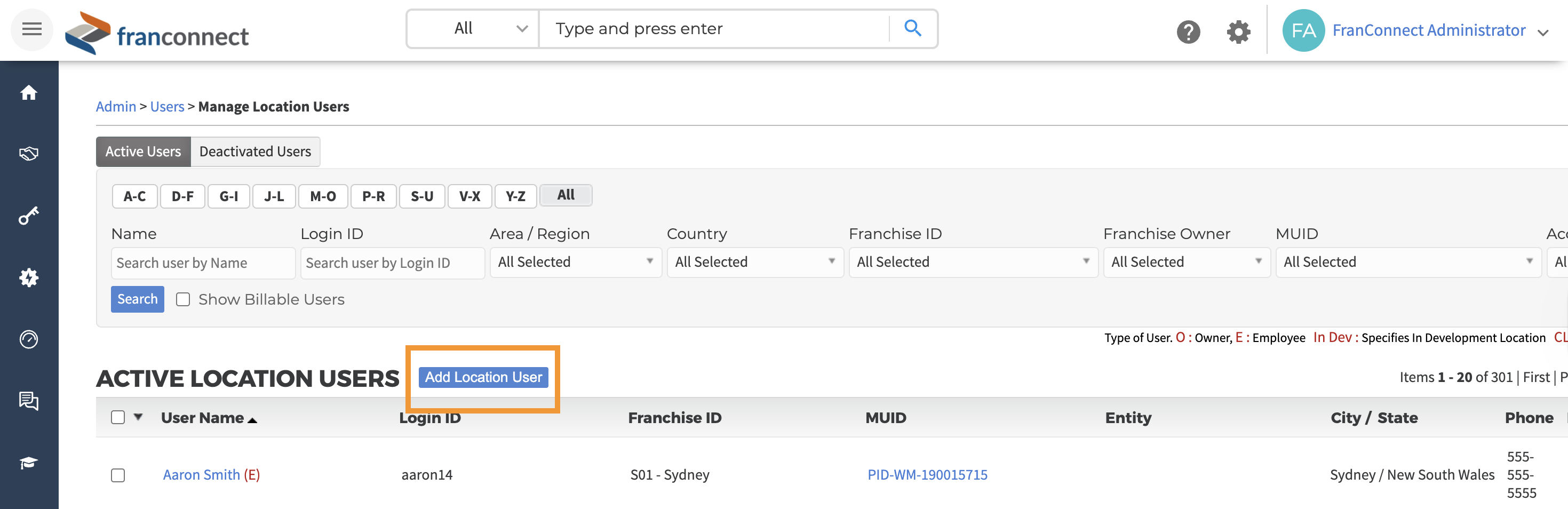Click the Add Location User button
Viewport: 1568px width, 509px height.
[x=483, y=378]
